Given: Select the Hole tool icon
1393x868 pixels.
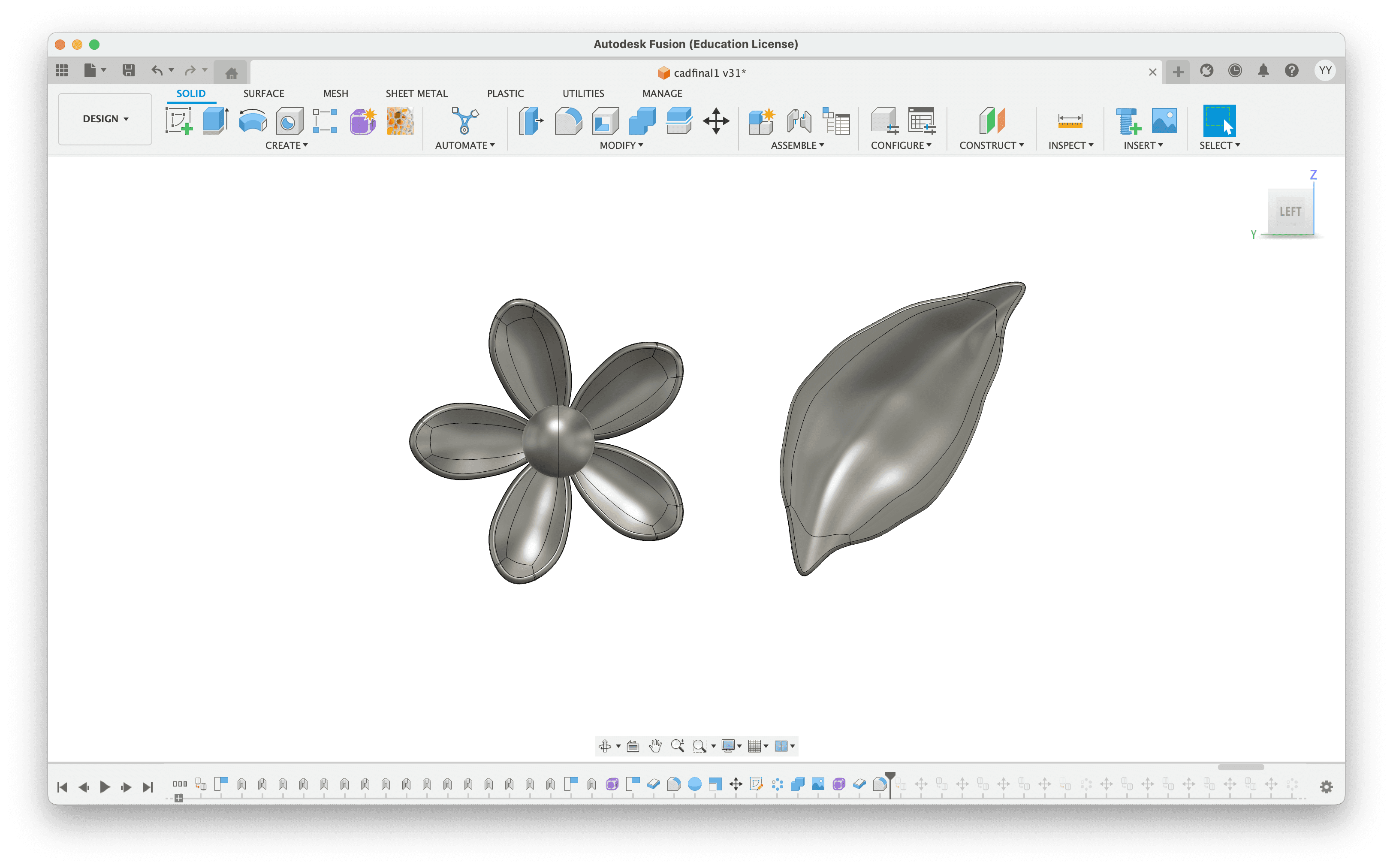Looking at the screenshot, I should click(289, 121).
